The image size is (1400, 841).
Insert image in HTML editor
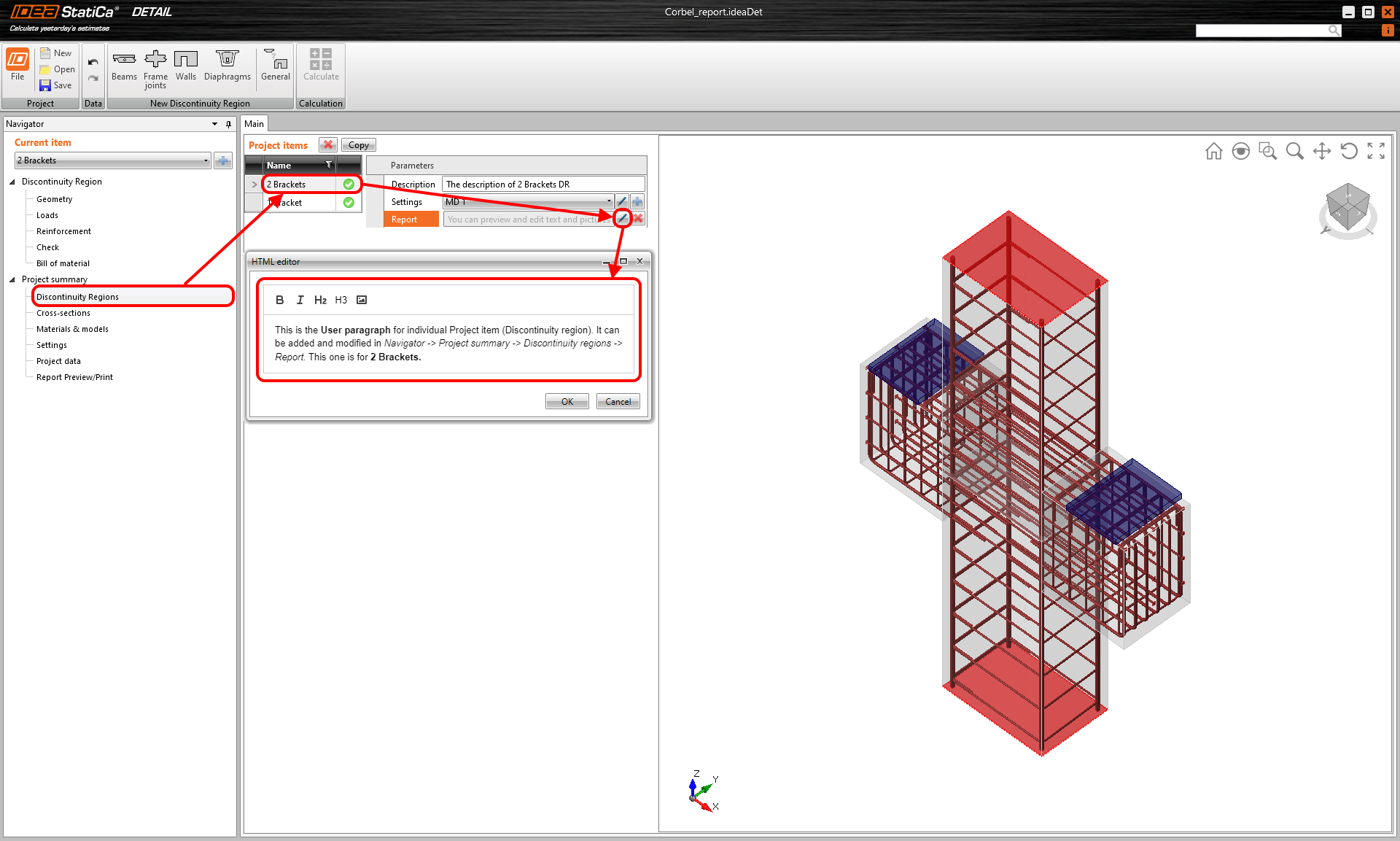coord(362,300)
